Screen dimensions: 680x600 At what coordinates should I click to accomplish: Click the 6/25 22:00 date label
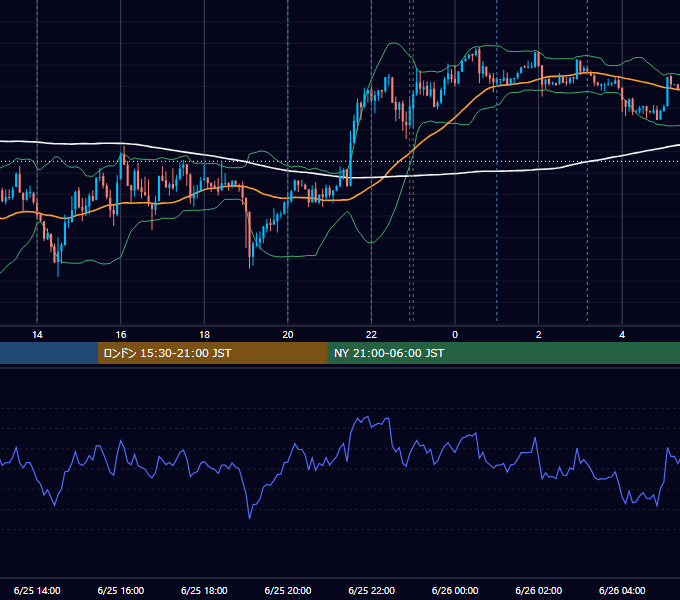coord(372,590)
